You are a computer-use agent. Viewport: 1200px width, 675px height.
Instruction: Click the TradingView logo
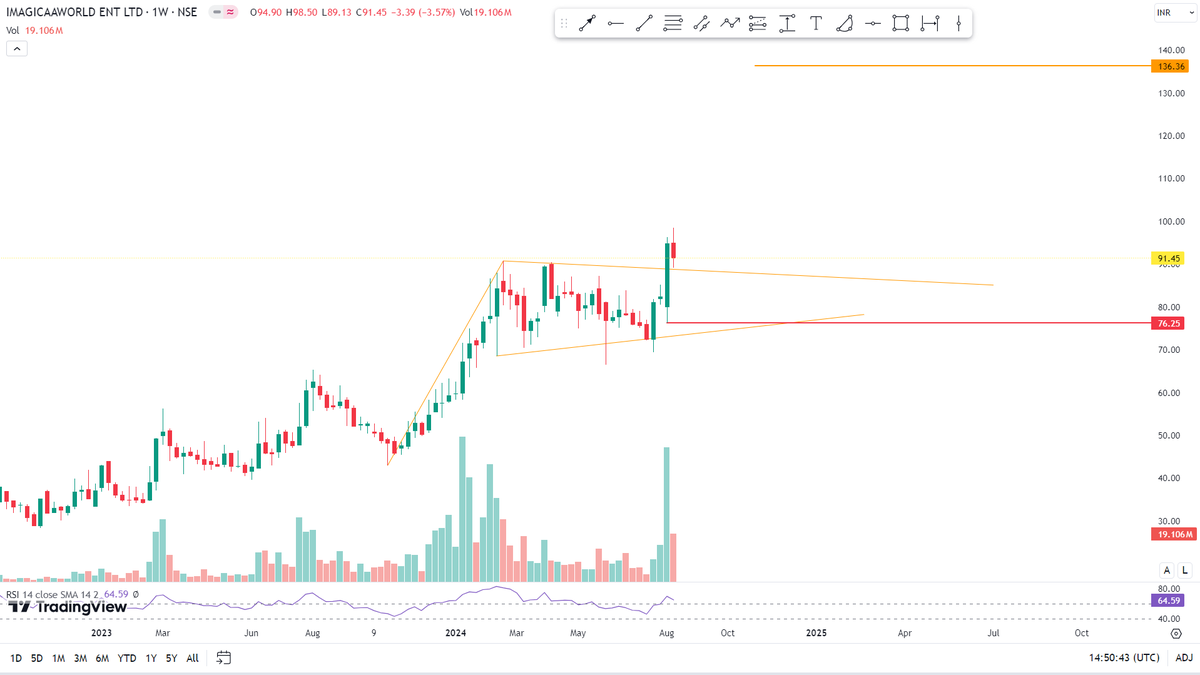click(x=67, y=606)
